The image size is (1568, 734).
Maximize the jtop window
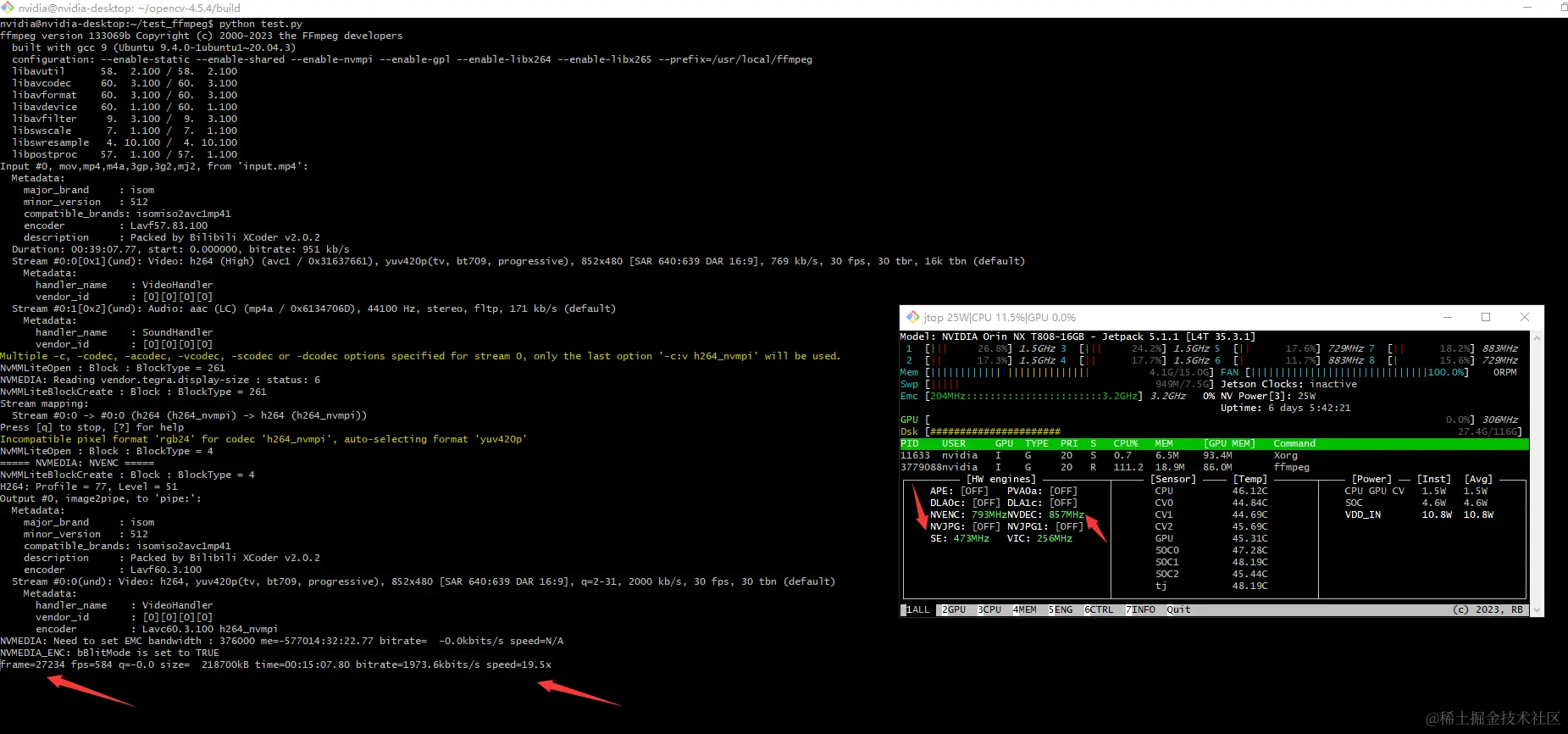coord(1486,317)
